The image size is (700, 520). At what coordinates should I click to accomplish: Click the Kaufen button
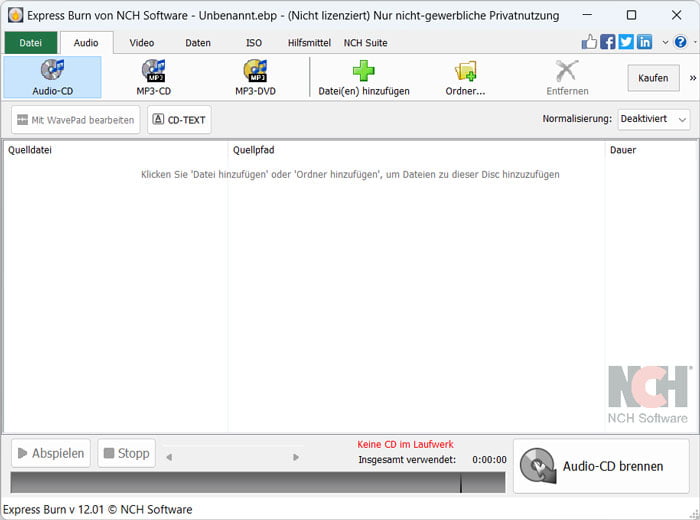coord(653,78)
